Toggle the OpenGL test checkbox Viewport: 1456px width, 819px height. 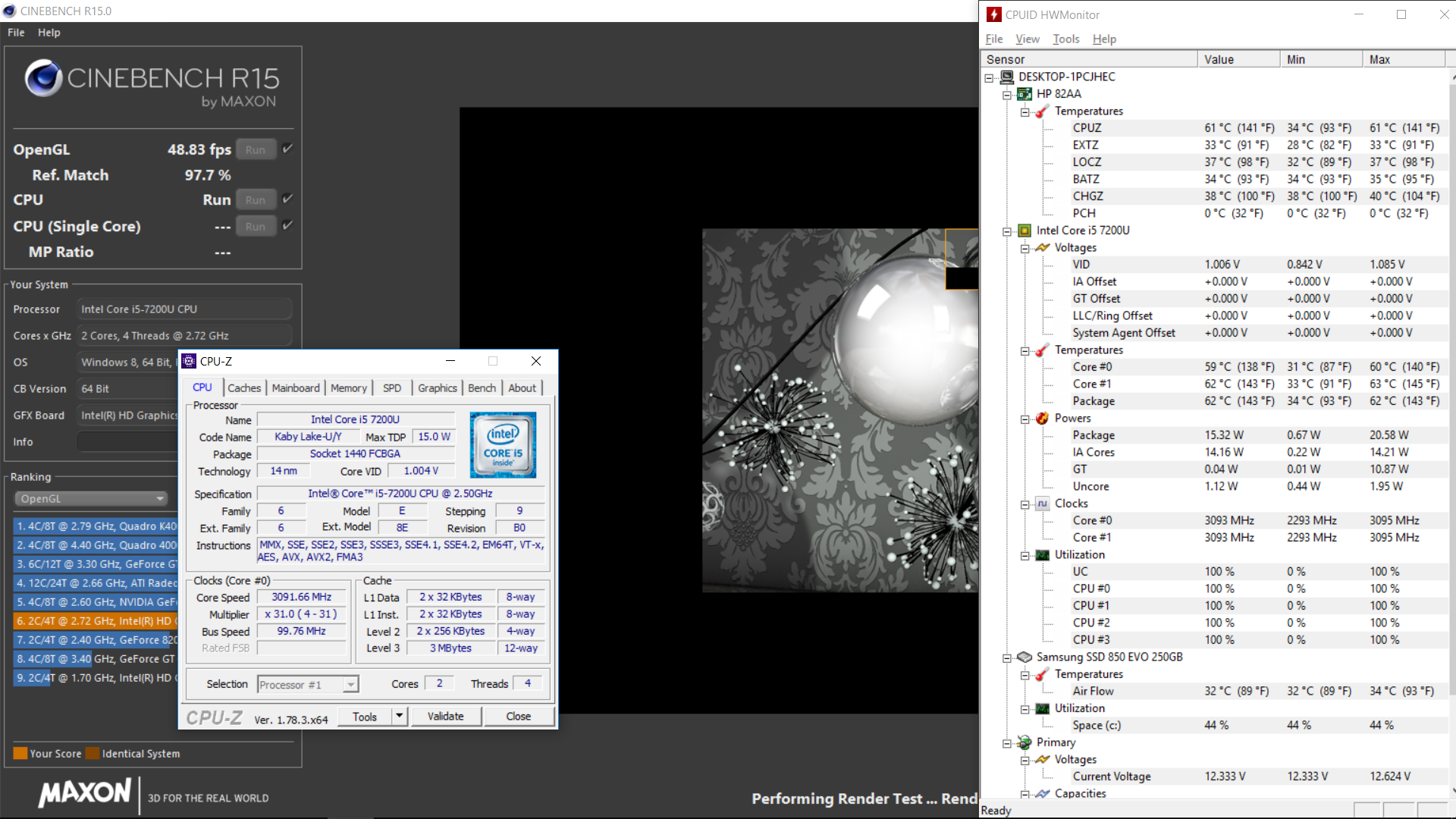click(287, 149)
